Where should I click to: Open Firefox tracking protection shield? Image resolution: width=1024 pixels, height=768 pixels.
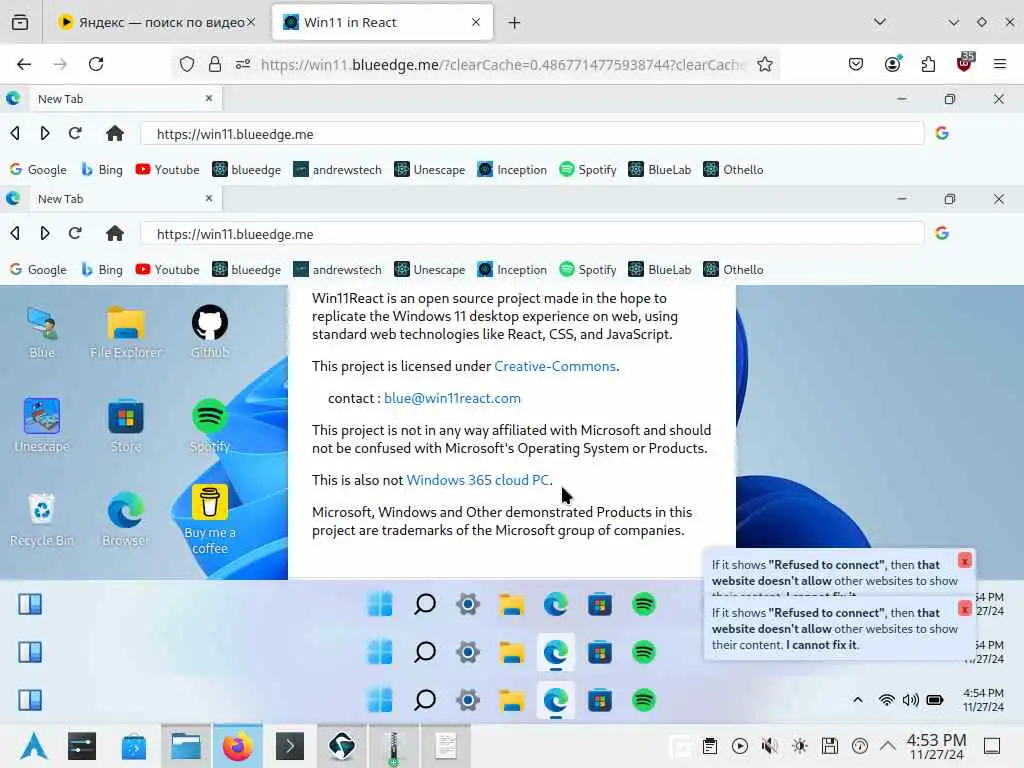pos(187,64)
